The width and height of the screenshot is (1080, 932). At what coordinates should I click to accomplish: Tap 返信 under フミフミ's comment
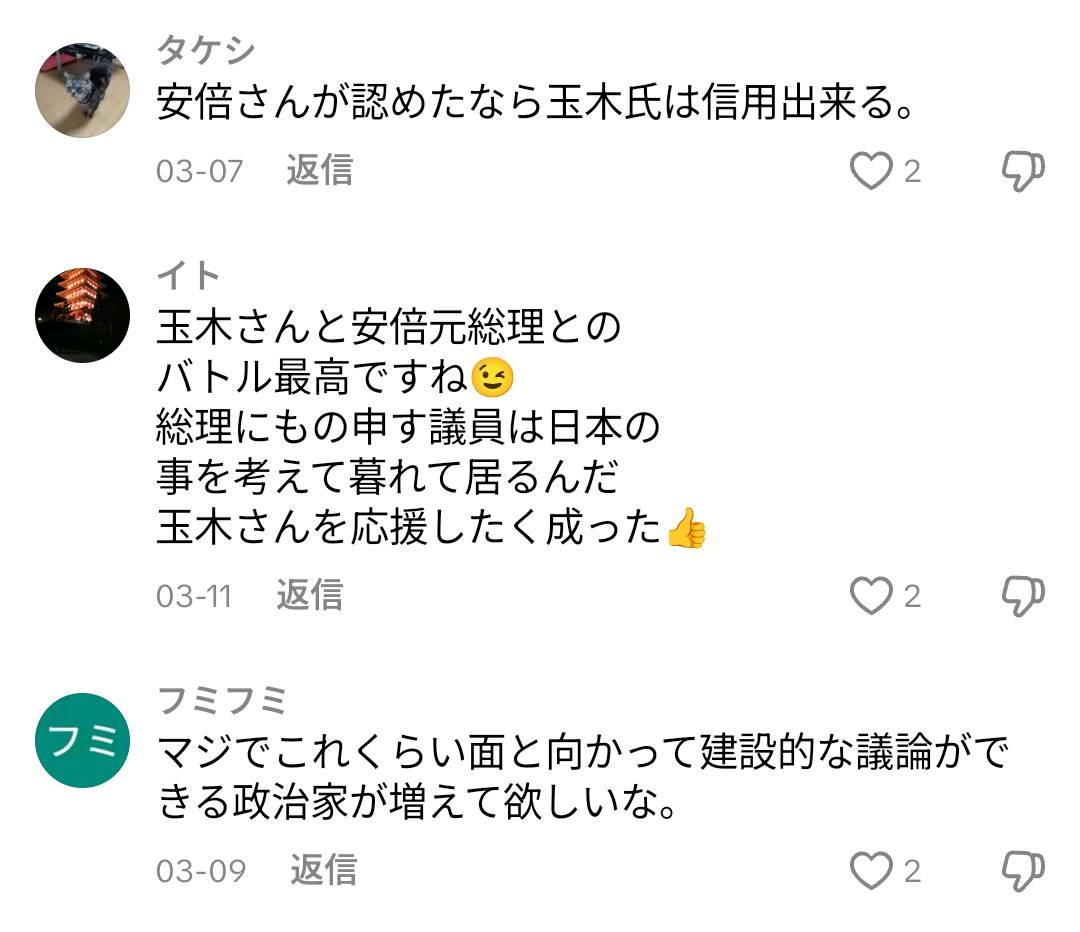pyautogui.click(x=323, y=870)
